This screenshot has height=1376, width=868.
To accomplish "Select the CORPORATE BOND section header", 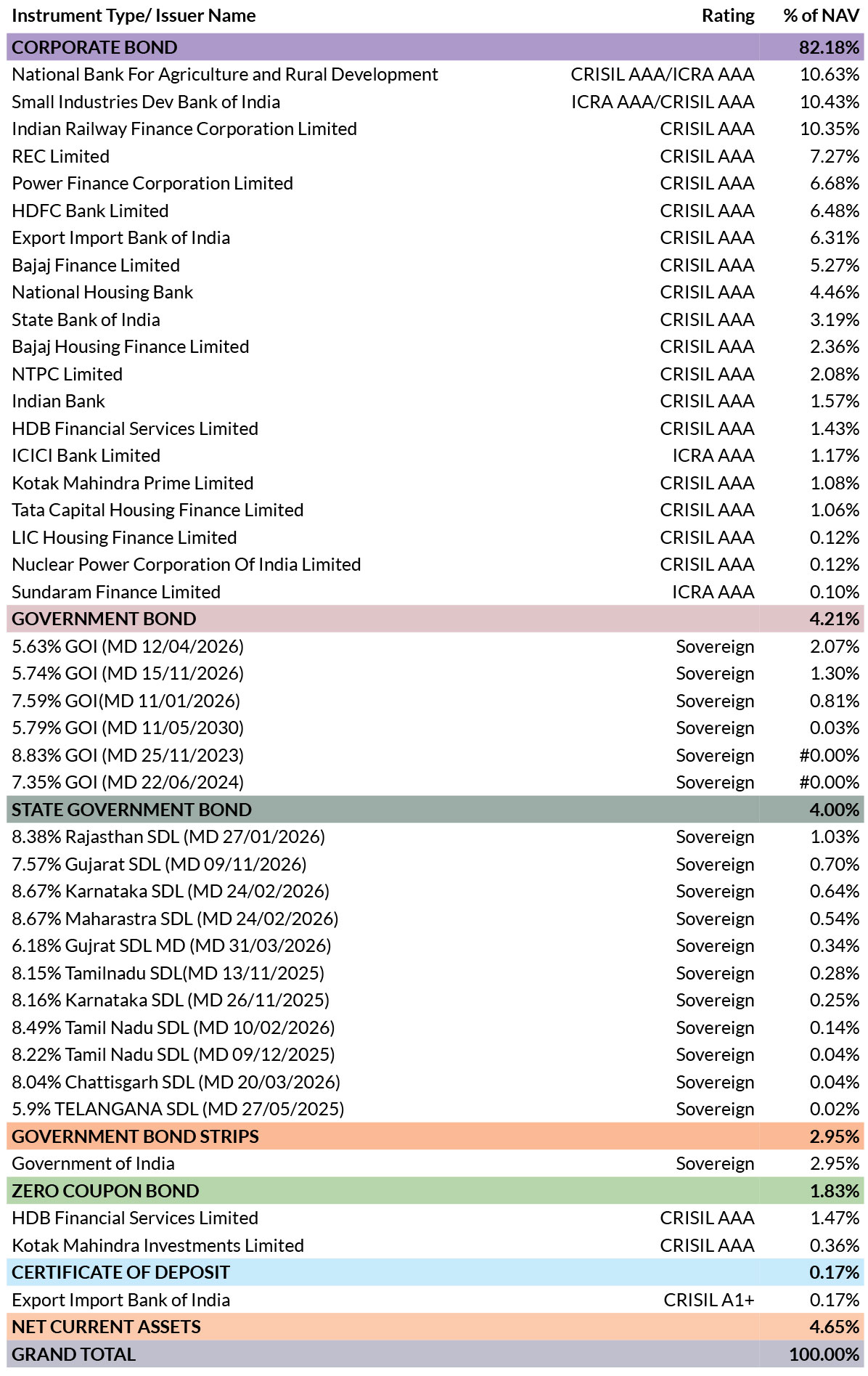I will coord(435,47).
